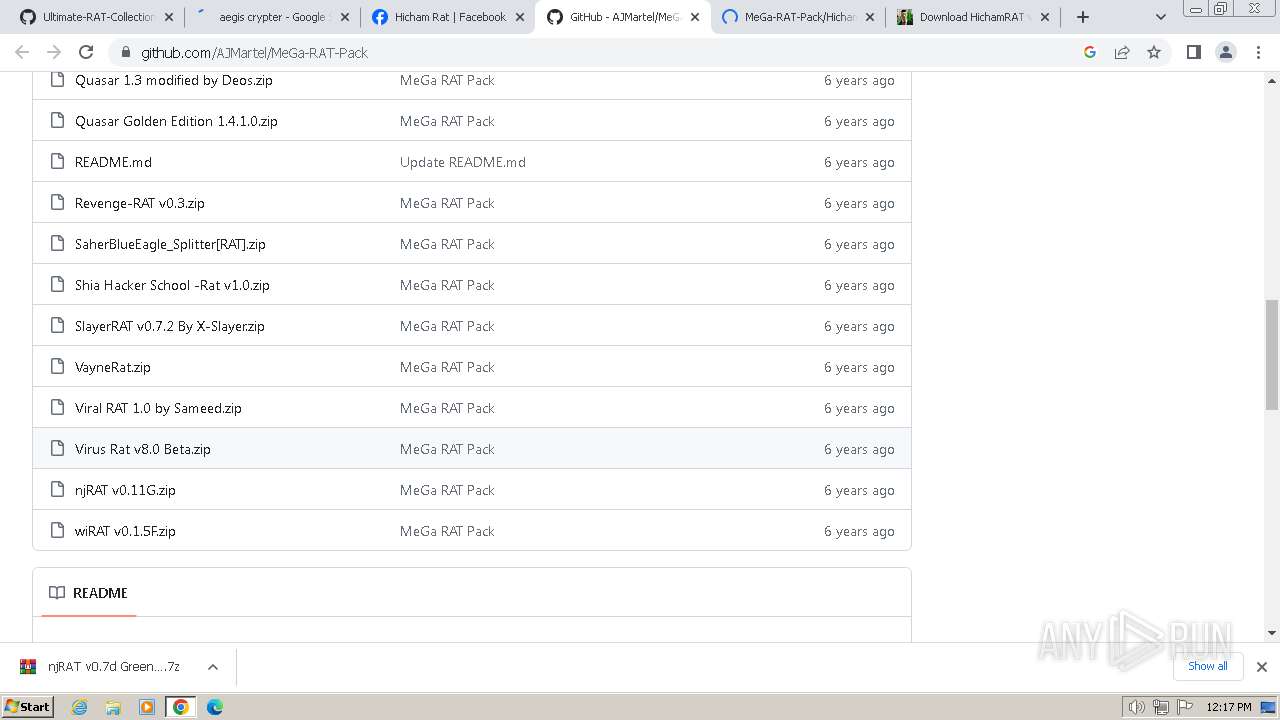Screen dimensions: 1280x720
Task: Click file icon beside Quasar Golden Edition 1.4.1.0.zip
Action: [x=56, y=121]
